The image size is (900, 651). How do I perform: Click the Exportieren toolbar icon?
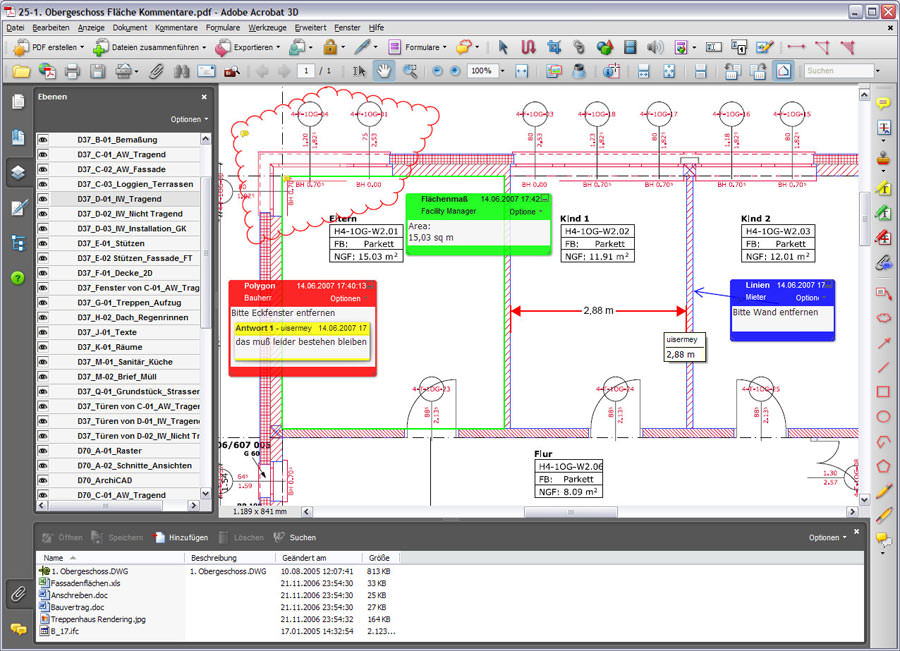pos(223,47)
